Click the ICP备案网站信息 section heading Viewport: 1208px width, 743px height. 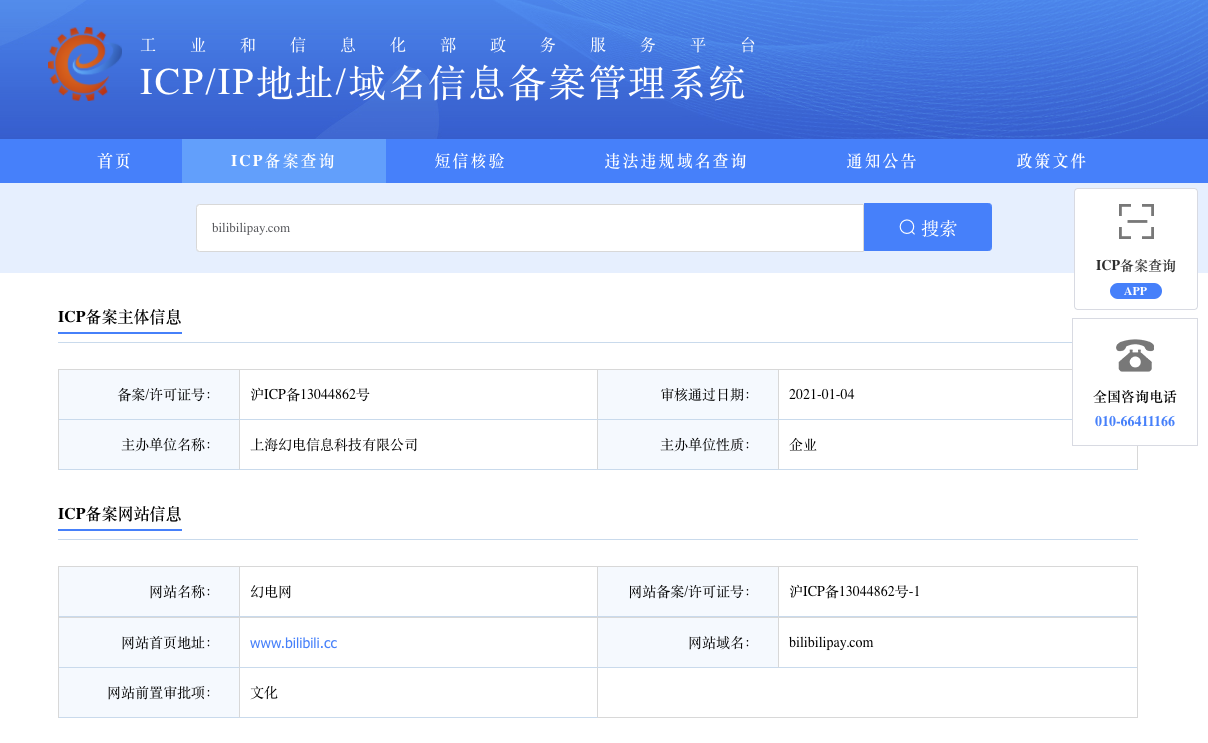coord(120,514)
